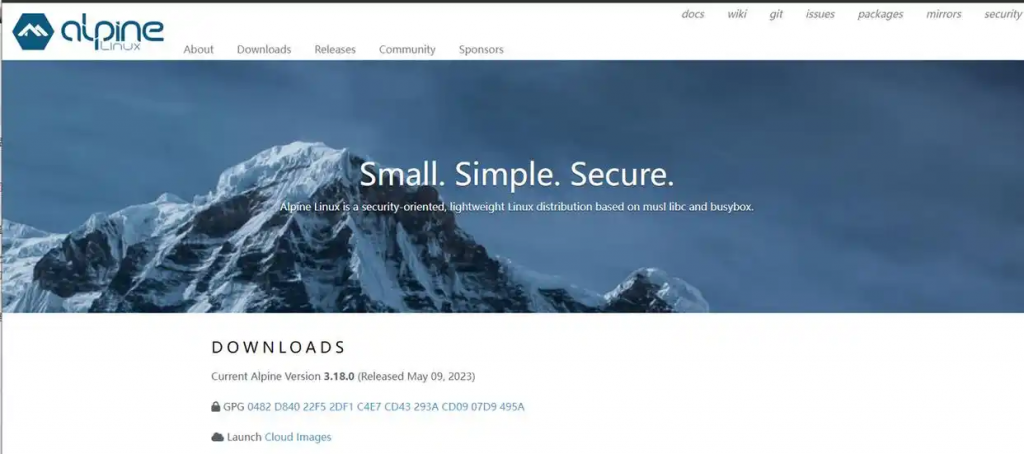Open the mirrors link

click(944, 14)
